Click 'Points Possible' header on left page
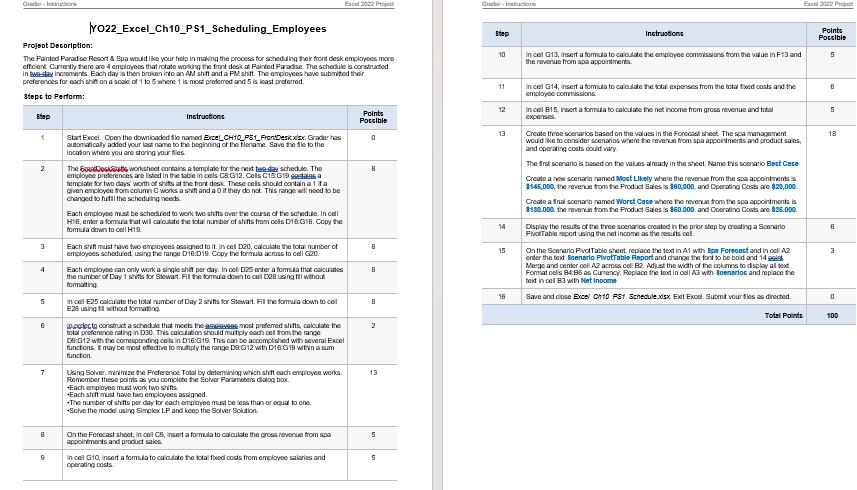The width and height of the screenshot is (857, 490). point(373,117)
